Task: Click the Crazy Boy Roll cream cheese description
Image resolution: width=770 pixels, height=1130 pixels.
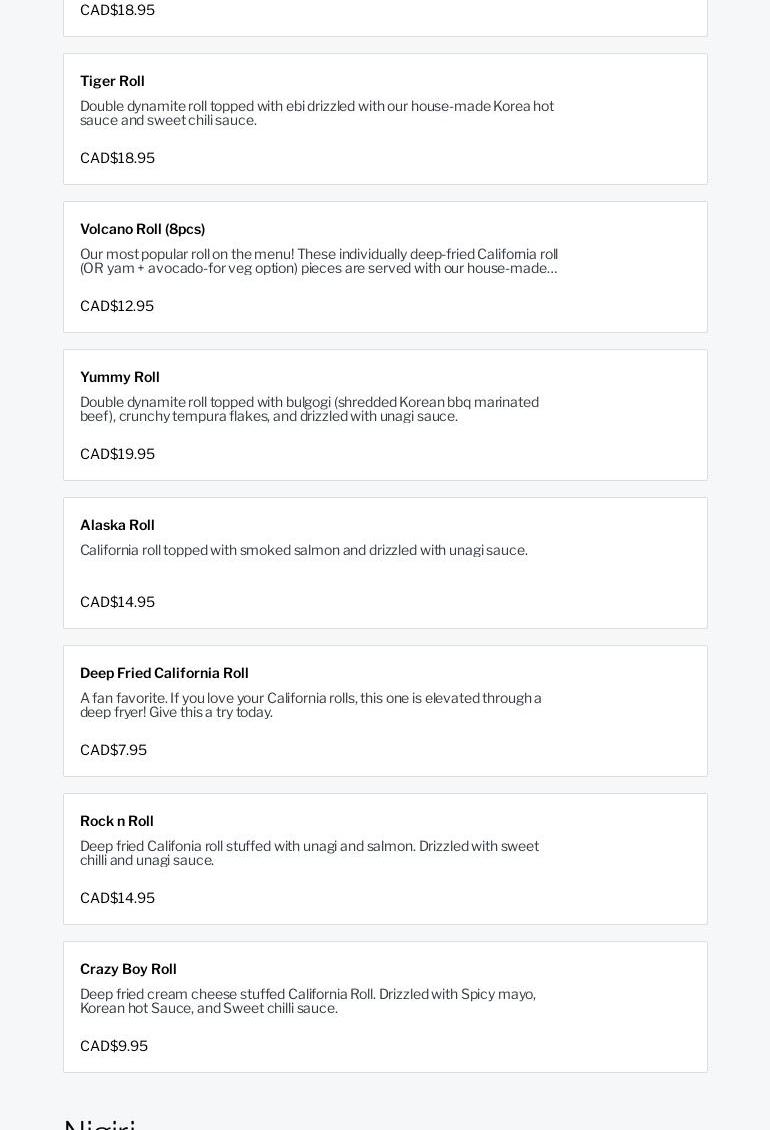Action: (x=307, y=1001)
